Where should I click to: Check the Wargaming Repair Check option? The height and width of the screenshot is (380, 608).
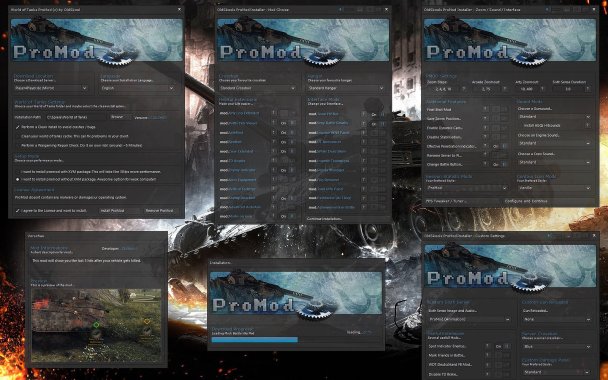pyautogui.click(x=17, y=146)
